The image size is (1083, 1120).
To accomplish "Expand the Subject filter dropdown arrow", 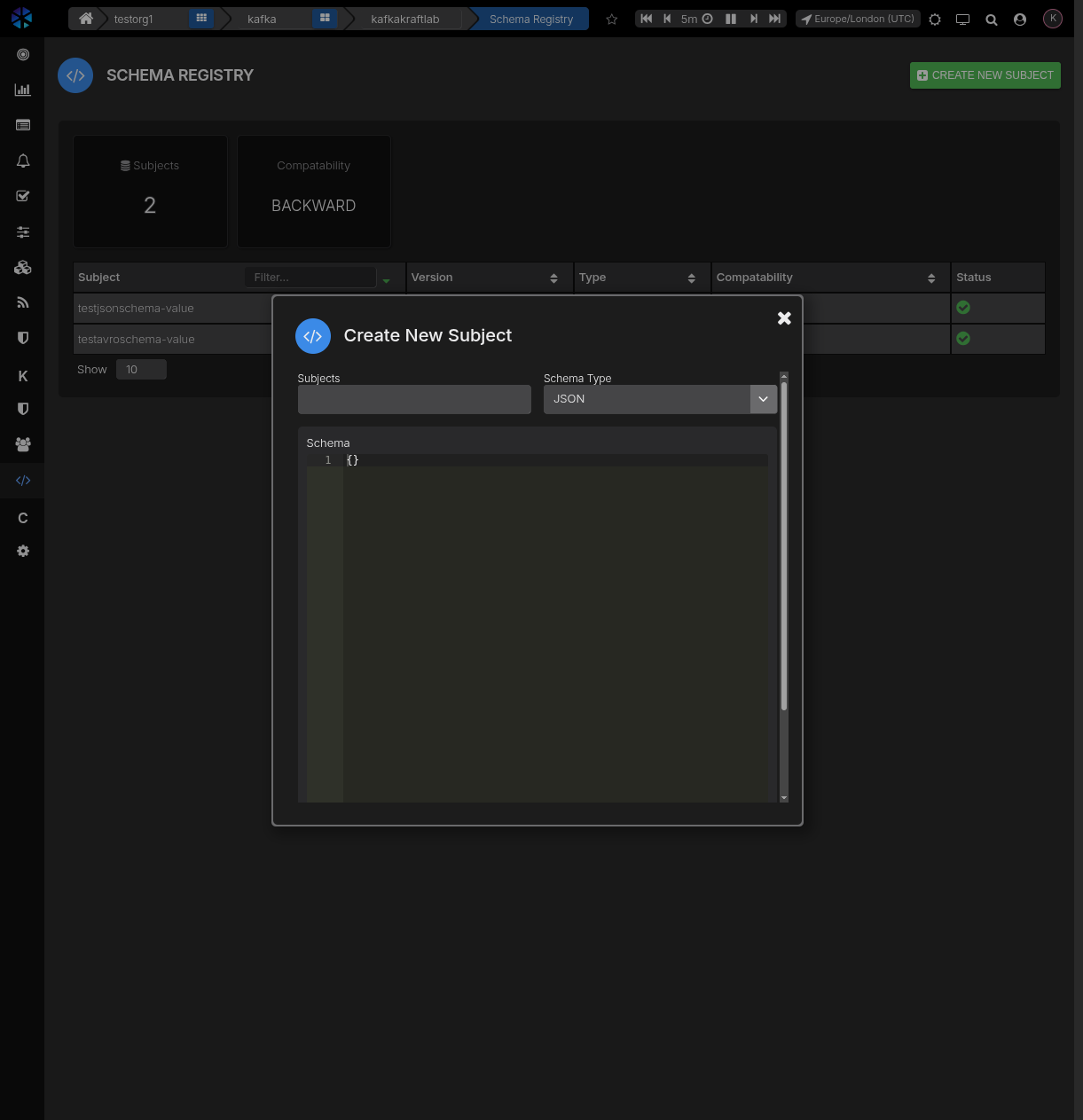I will [387, 280].
